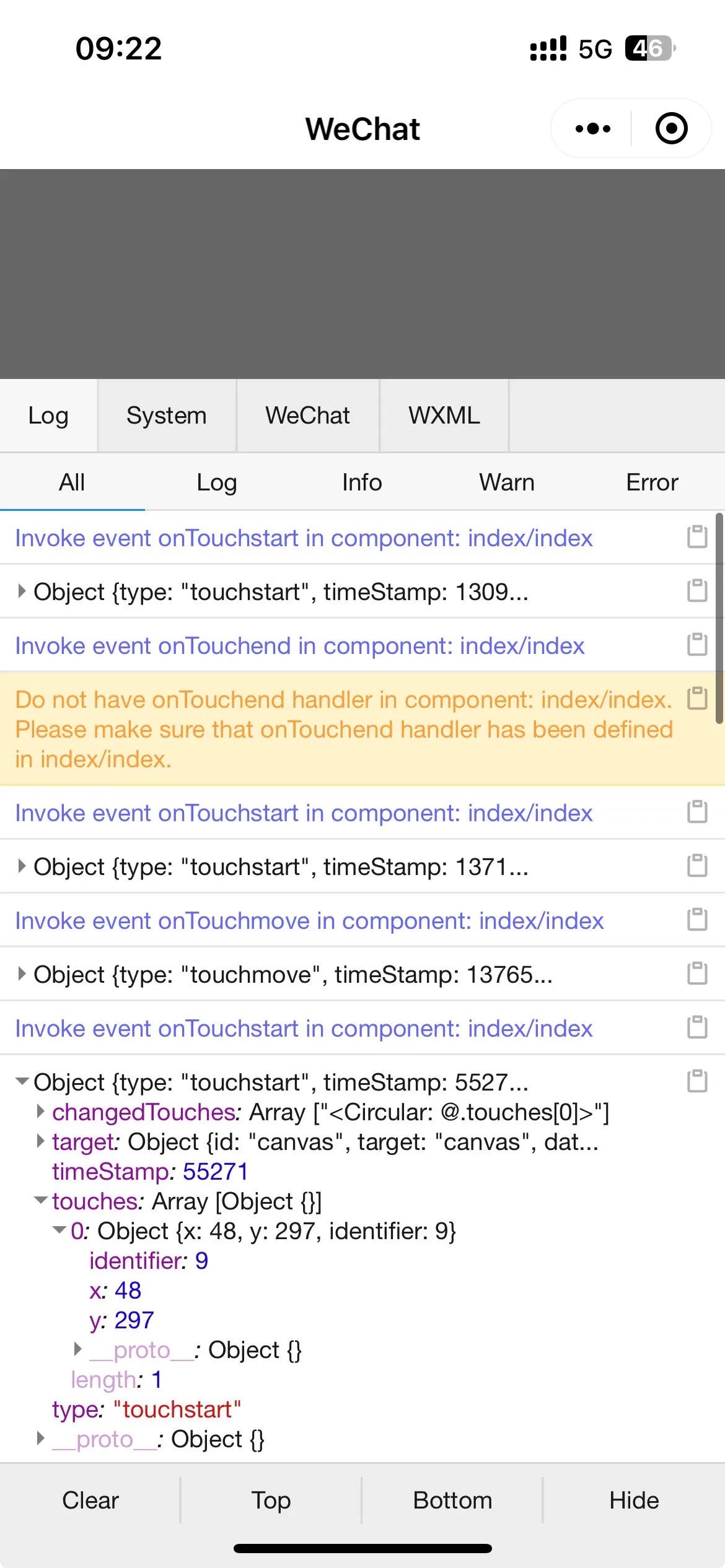Expand the target object with id canvas
Image resolution: width=725 pixels, height=1568 pixels.
tap(40, 1141)
